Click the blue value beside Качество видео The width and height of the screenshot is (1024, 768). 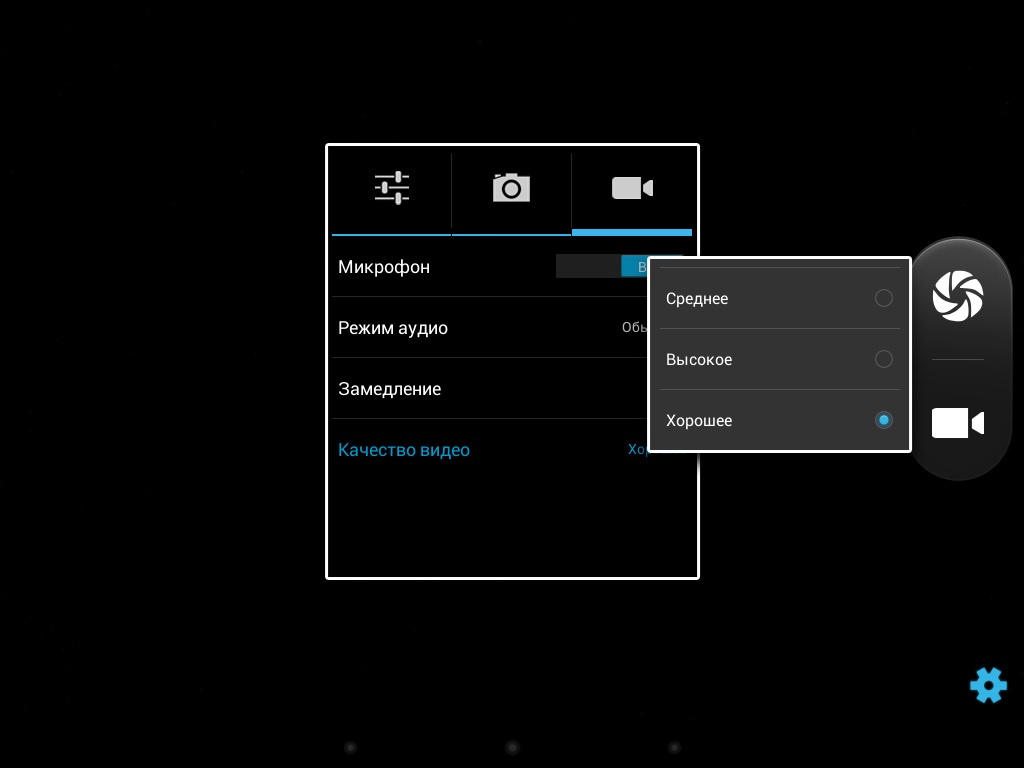coord(638,450)
